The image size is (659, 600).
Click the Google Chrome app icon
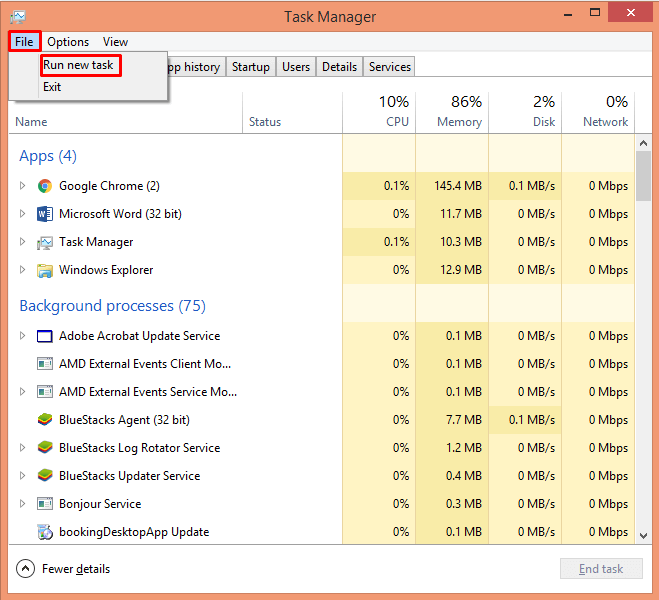coord(45,186)
